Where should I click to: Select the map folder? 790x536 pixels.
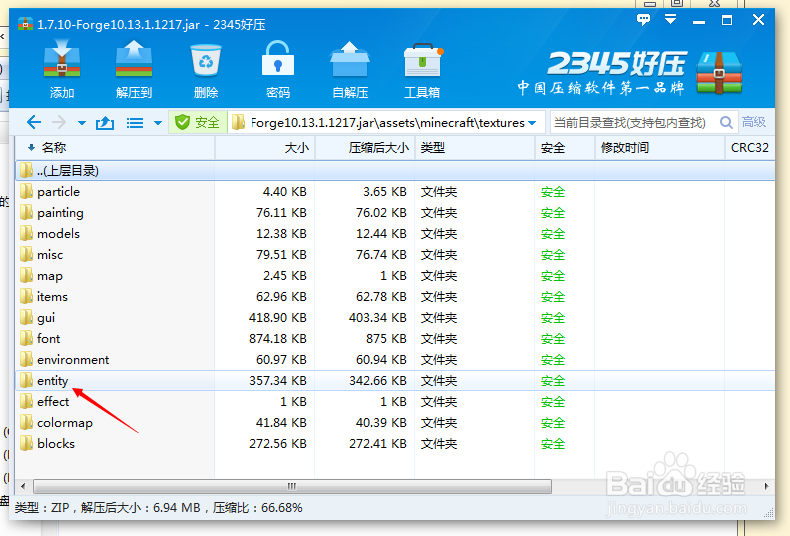tap(395, 276)
